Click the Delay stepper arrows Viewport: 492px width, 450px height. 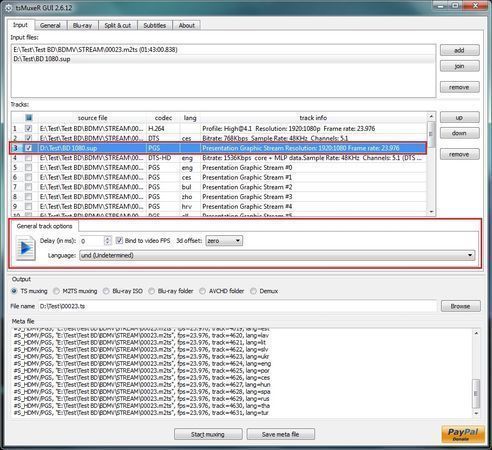point(108,241)
